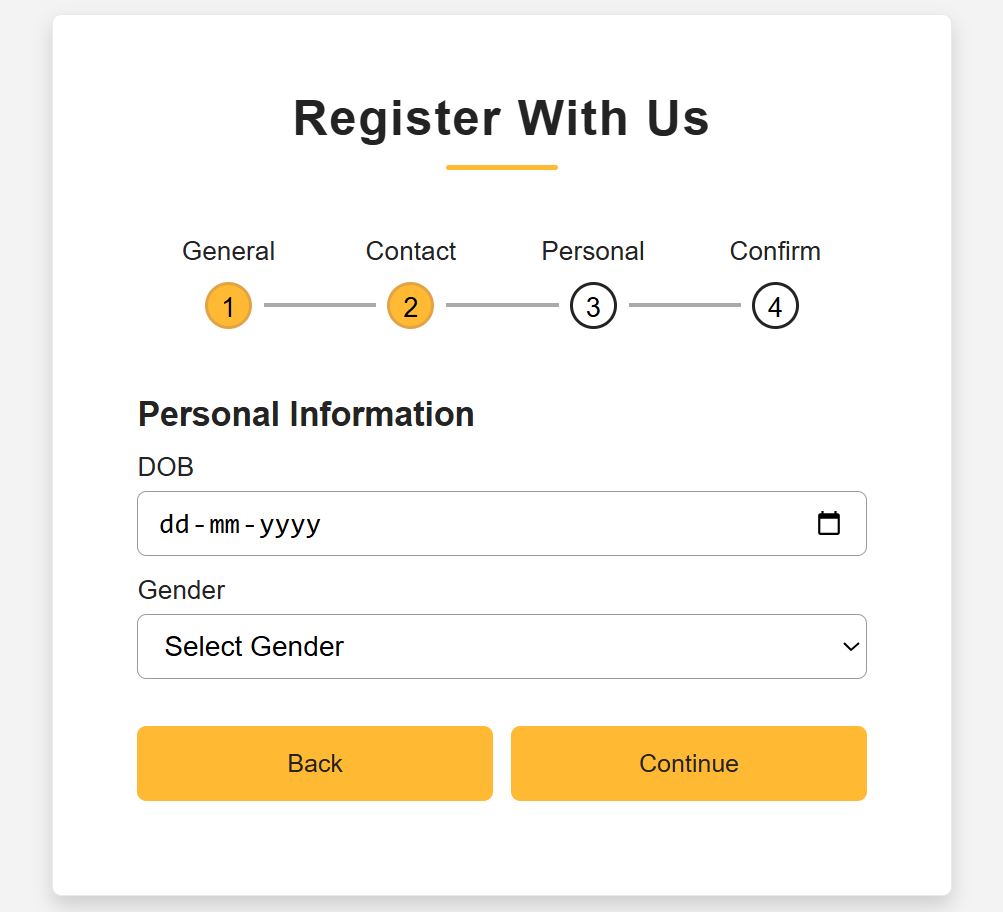This screenshot has width=1003, height=912.
Task: Open the Select Gender dropdown
Action: point(501,646)
